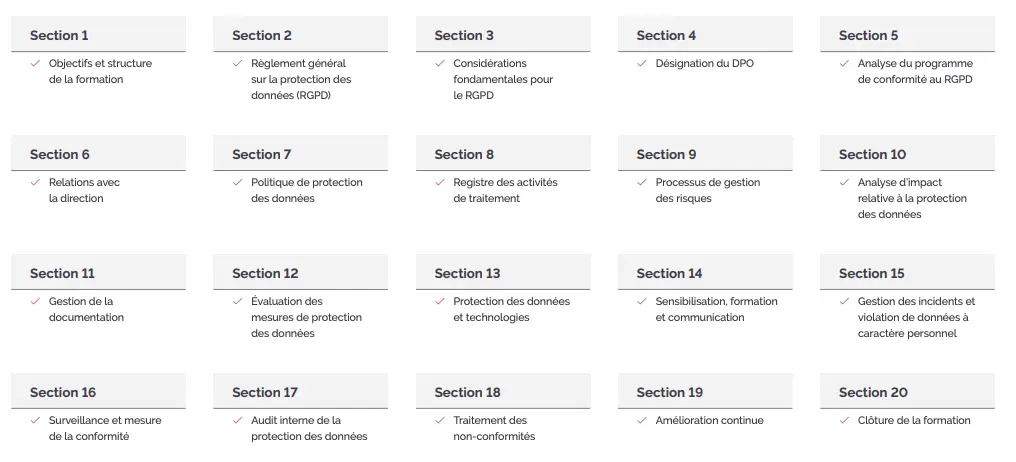The height and width of the screenshot is (462, 1016).
Task: Select Processus de gestion des risques text
Action: pyautogui.click(x=708, y=191)
